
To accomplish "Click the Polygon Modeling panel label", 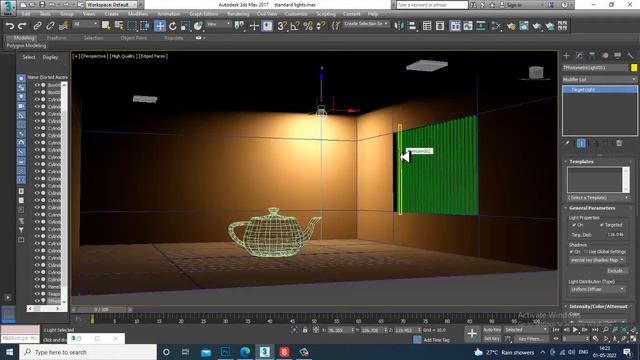I will click(27, 46).
